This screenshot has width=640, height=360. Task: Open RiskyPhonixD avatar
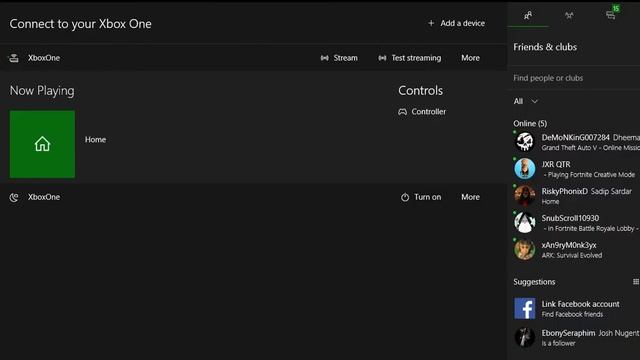tap(524, 196)
